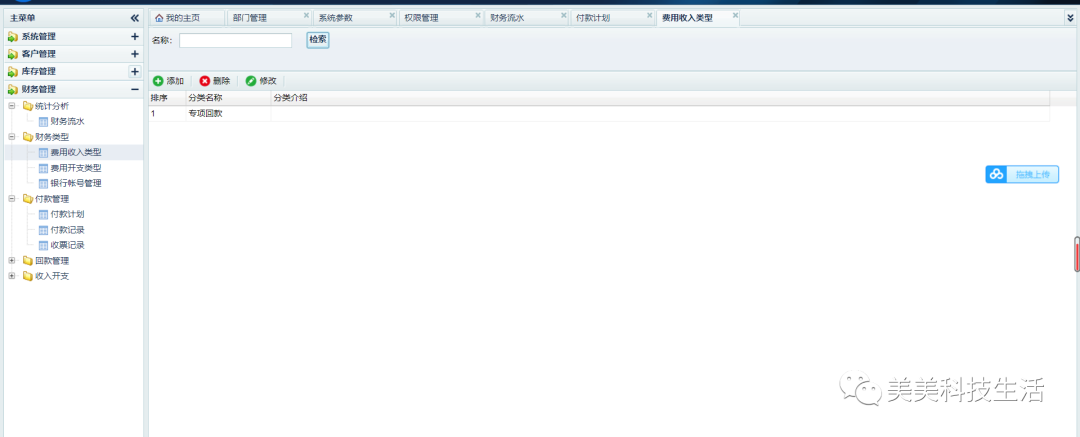Open 财务流水 in the tree
The width and height of the screenshot is (1080, 437).
[x=68, y=122]
